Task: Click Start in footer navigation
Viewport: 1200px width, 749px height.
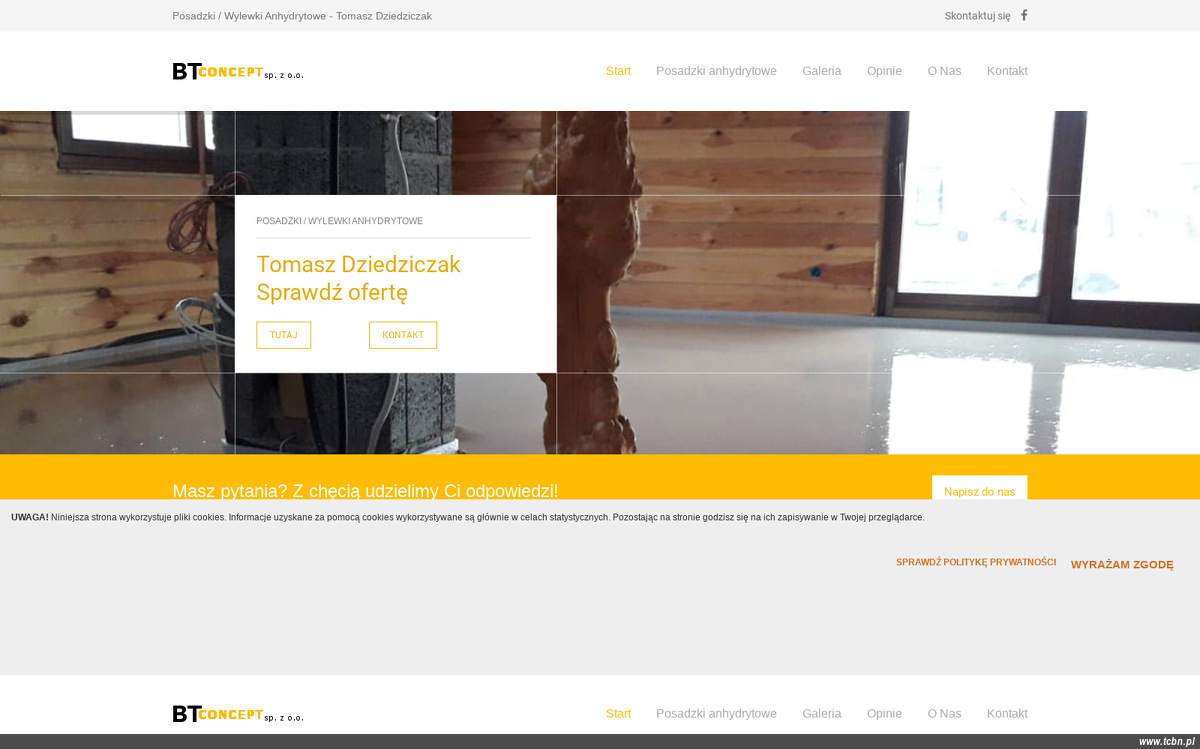Action: (x=618, y=714)
